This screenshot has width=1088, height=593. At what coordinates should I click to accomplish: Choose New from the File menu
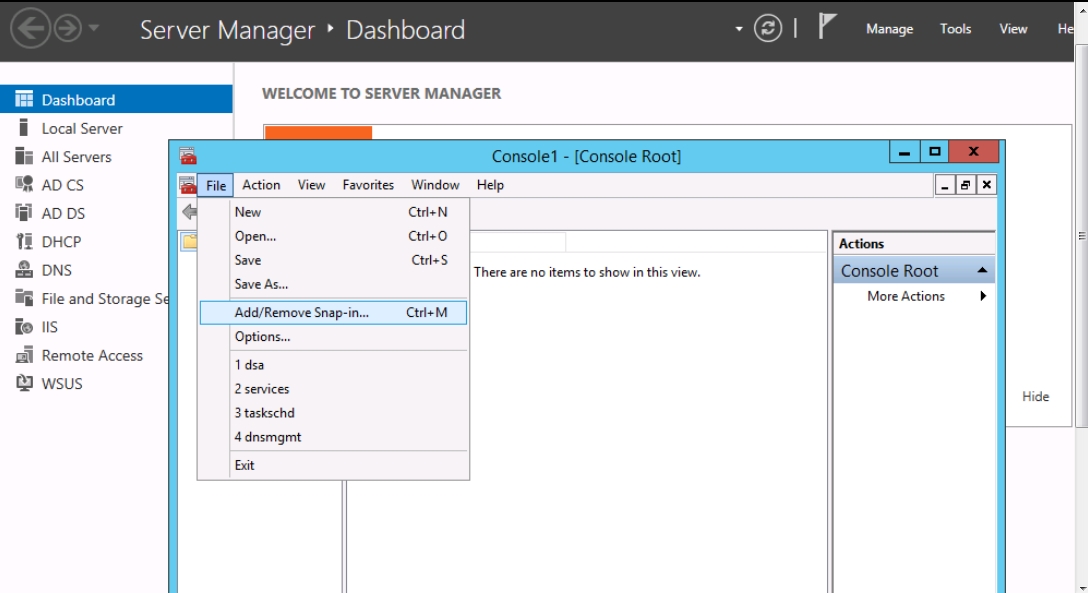click(x=333, y=212)
